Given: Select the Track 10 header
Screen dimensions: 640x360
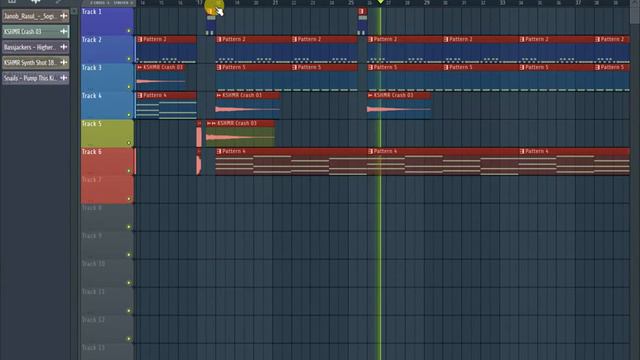Looking at the screenshot, I should 107,273.
